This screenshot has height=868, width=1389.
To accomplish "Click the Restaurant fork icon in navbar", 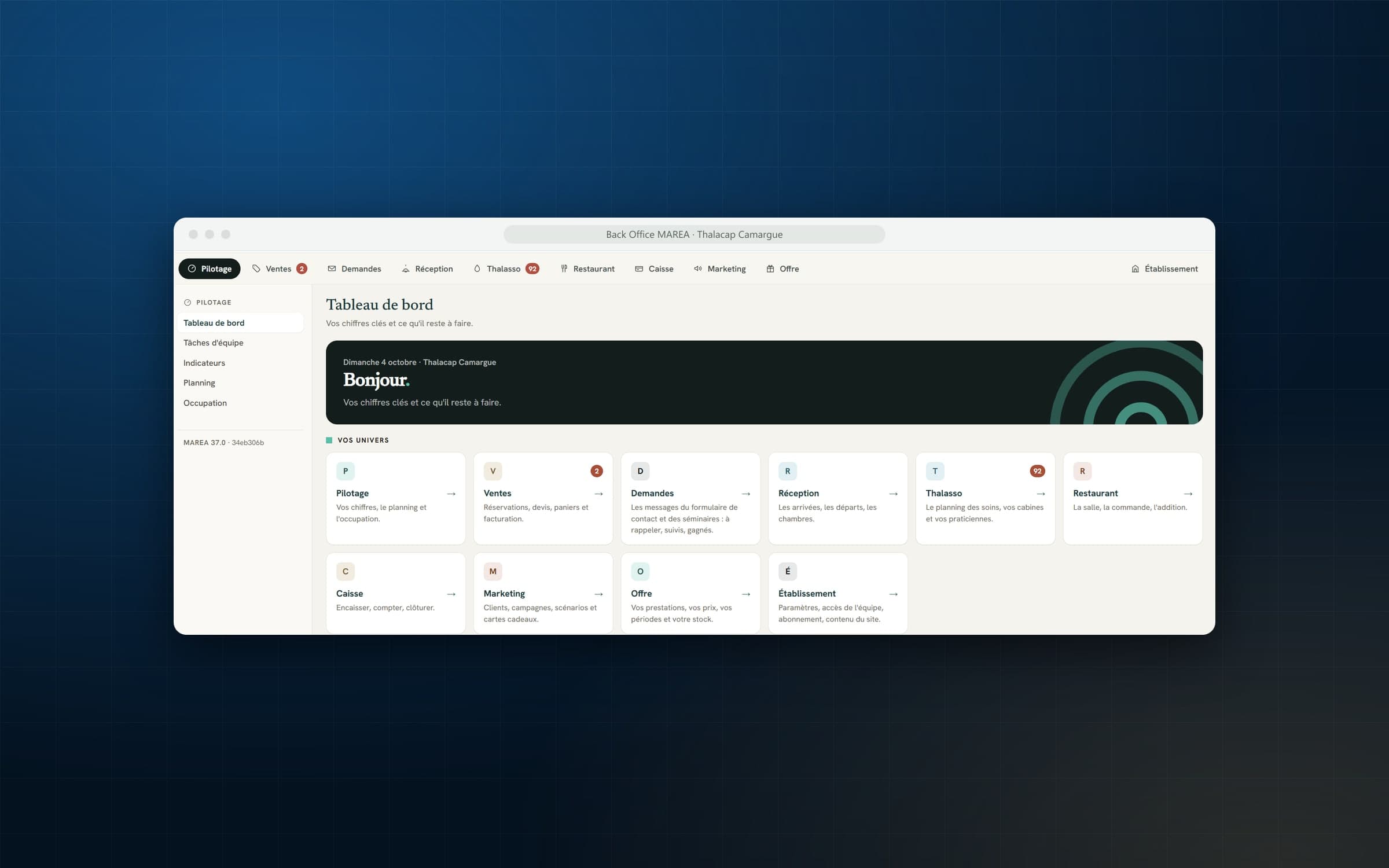I will click(564, 269).
